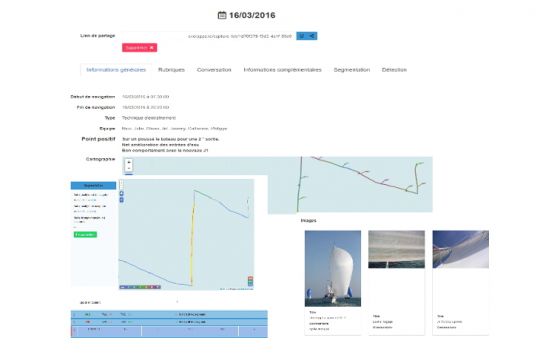Viewport: 540px width, 360px height.
Task: Open the Informations générales tab
Action: (x=116, y=70)
